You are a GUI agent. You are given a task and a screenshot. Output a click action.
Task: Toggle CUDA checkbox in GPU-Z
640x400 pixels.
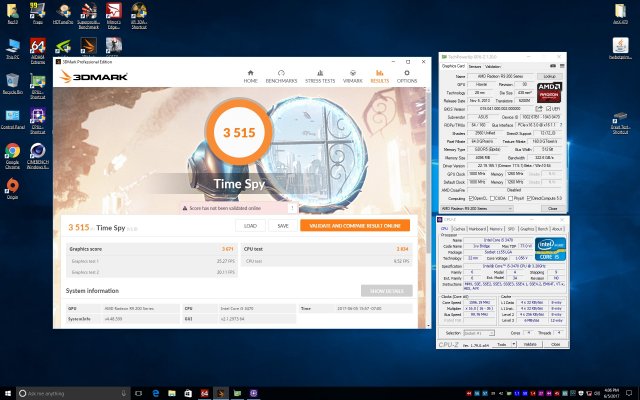(492, 198)
